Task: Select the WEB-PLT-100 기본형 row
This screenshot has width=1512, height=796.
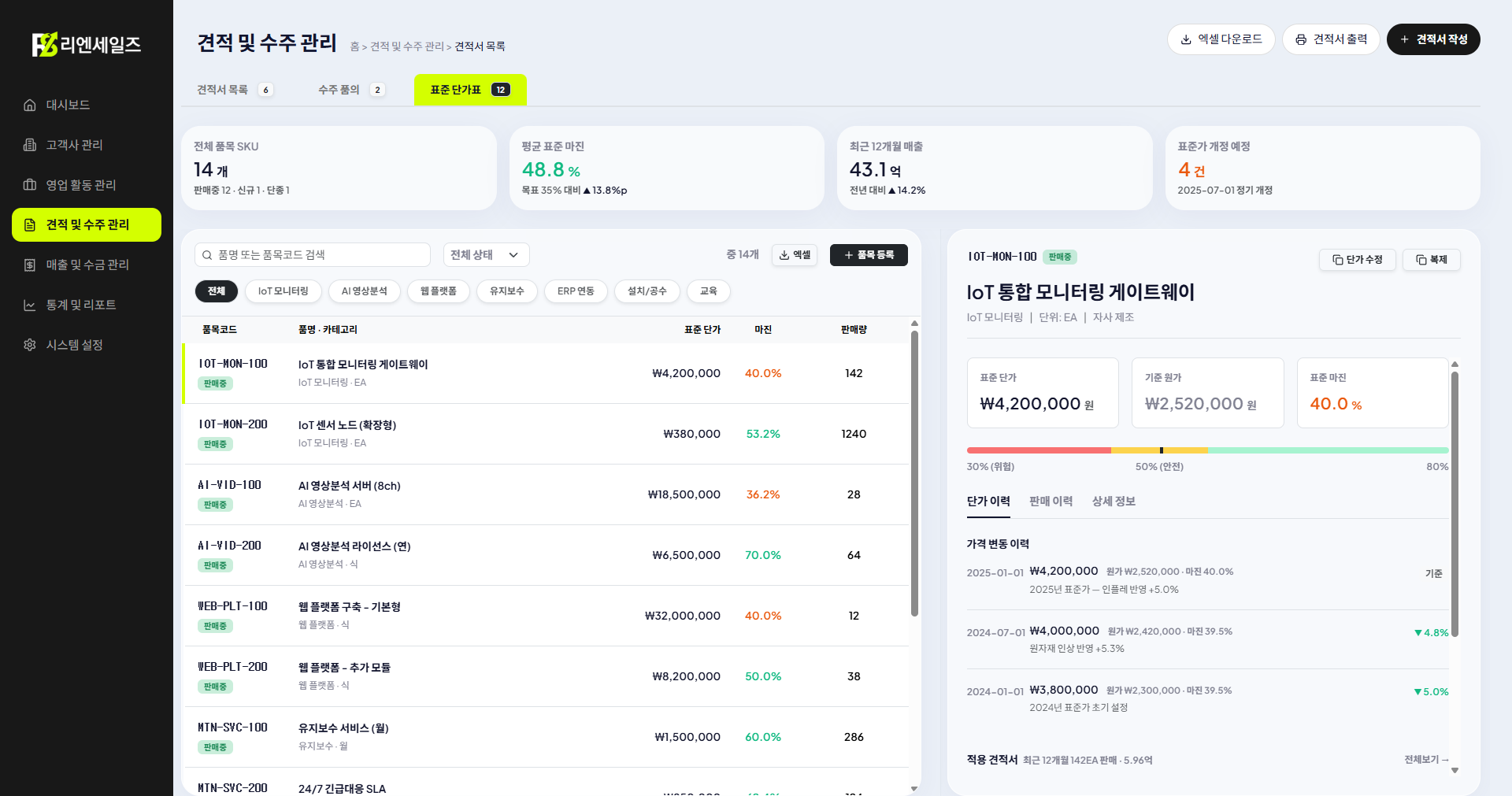Action: tap(546, 616)
